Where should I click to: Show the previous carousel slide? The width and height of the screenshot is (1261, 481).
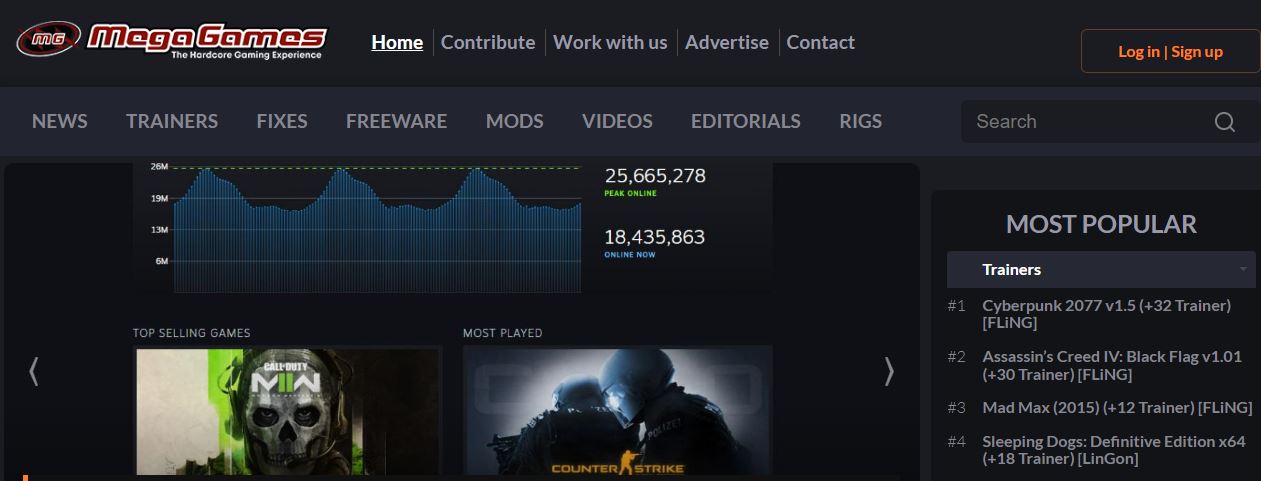pos(33,371)
